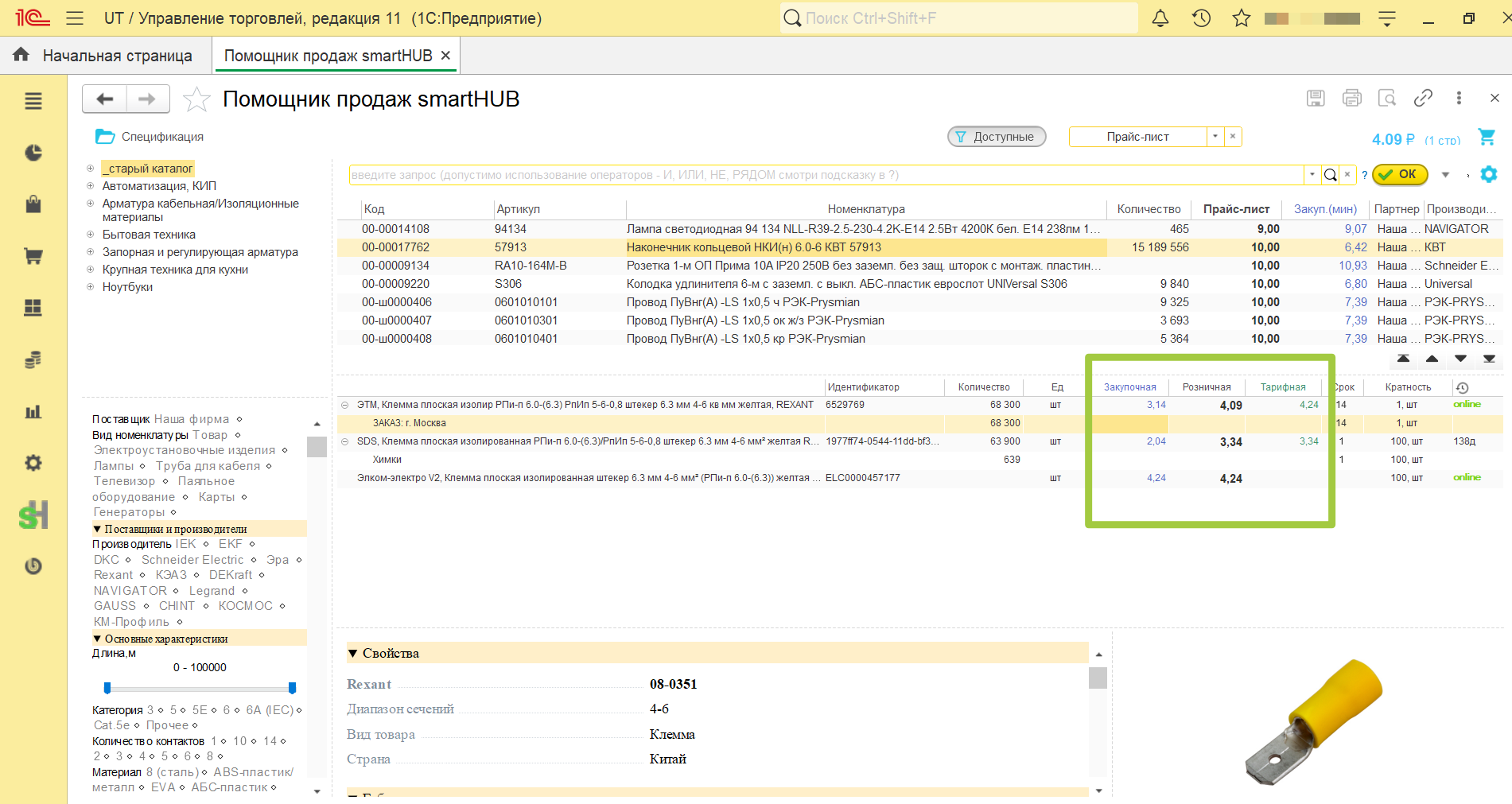Click the yellow terminal product image

(1314, 722)
